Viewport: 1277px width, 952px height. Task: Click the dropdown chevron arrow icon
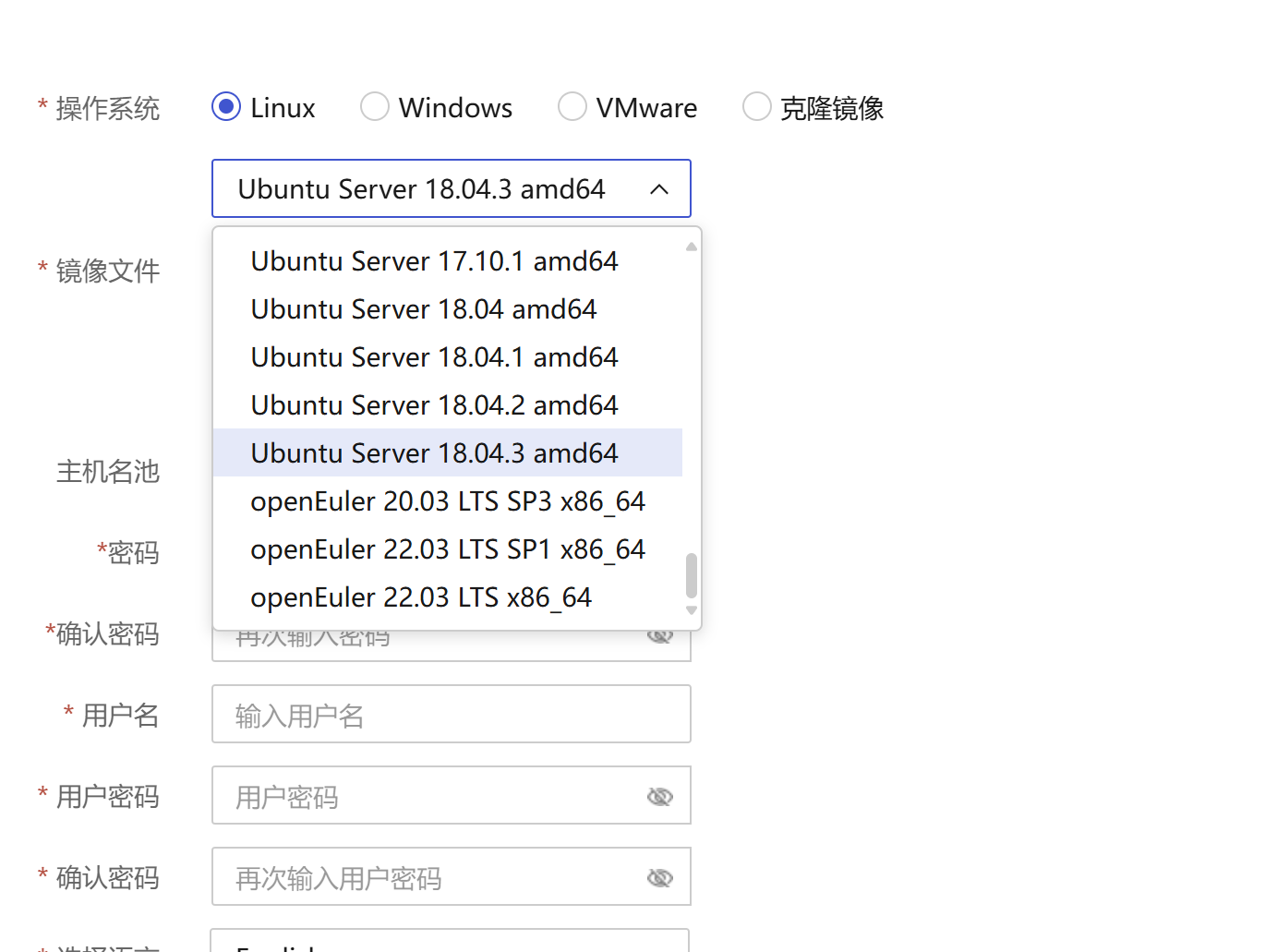659,189
